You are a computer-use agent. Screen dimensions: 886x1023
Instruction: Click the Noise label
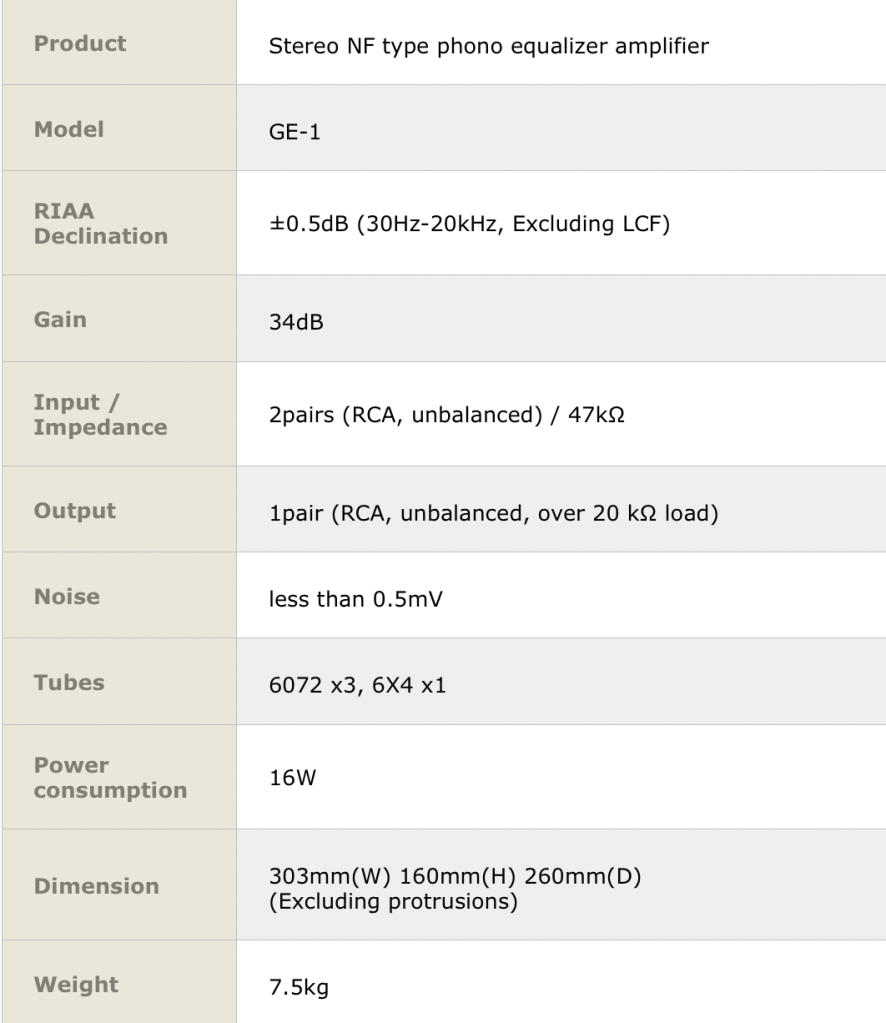coord(67,596)
